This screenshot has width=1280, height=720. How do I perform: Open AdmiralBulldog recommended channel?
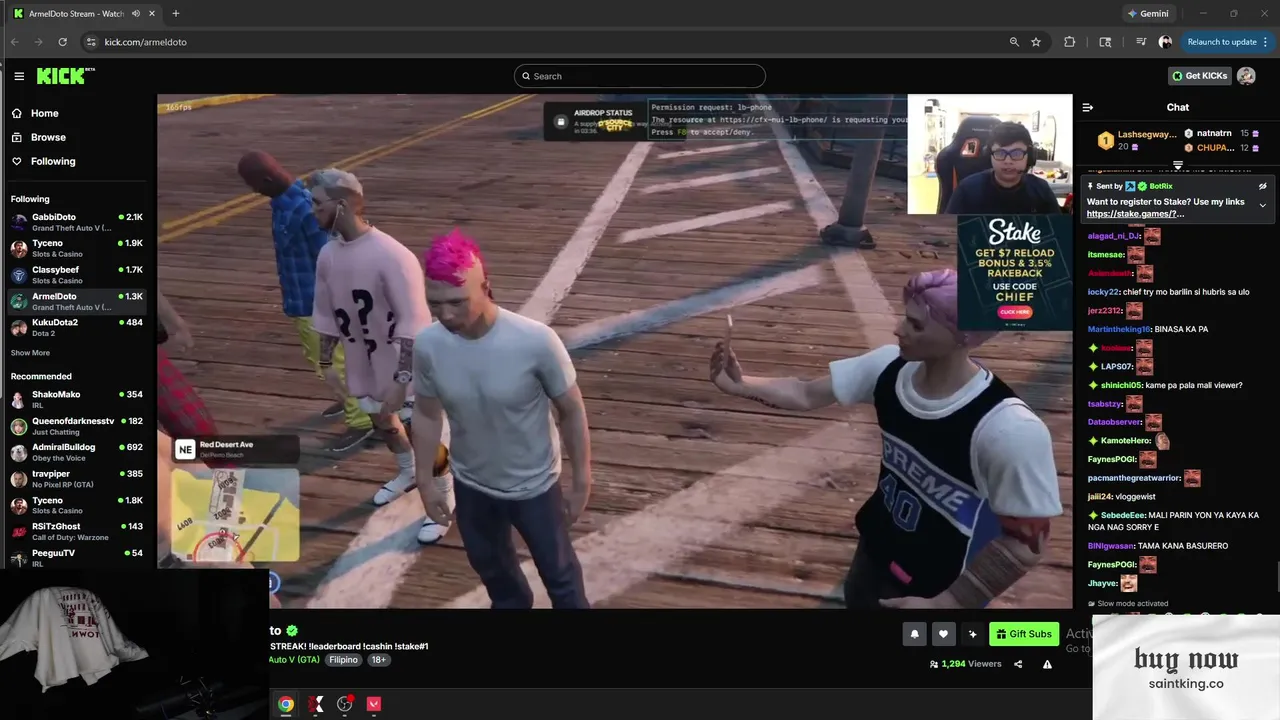pos(77,452)
